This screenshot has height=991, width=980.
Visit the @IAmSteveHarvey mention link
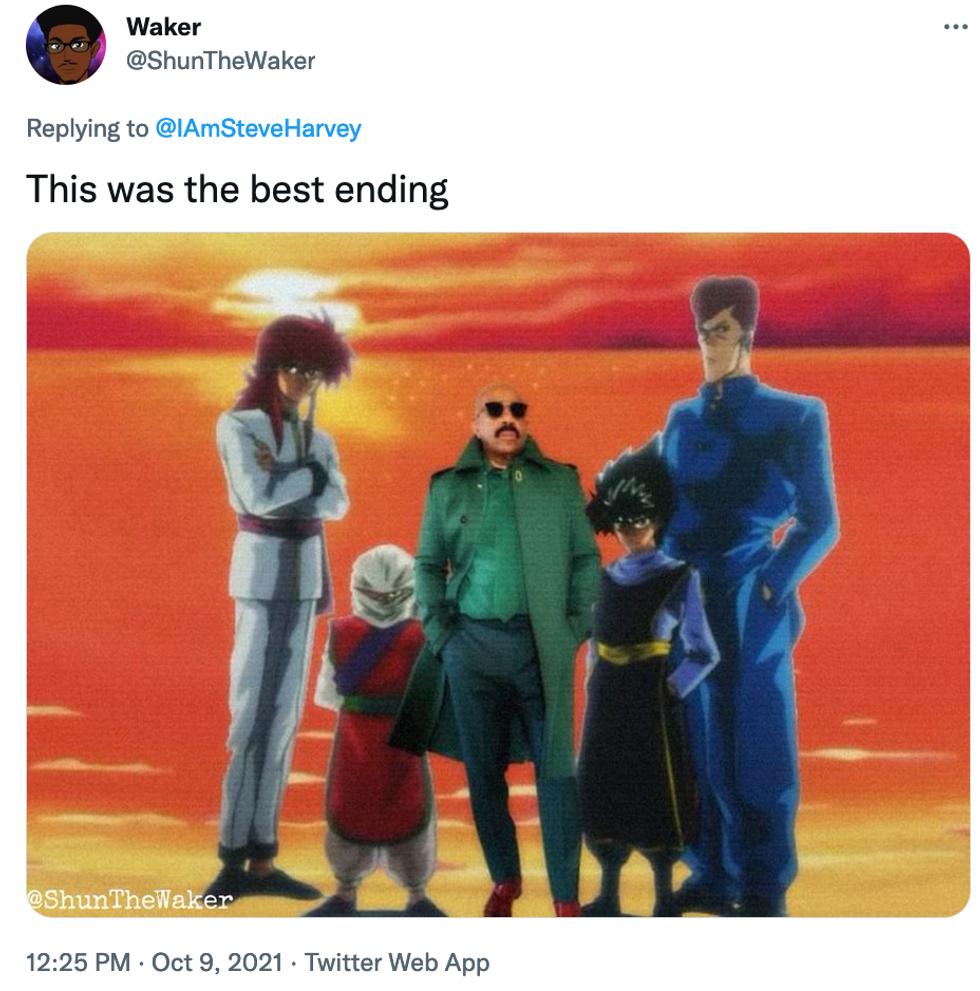coord(258,128)
